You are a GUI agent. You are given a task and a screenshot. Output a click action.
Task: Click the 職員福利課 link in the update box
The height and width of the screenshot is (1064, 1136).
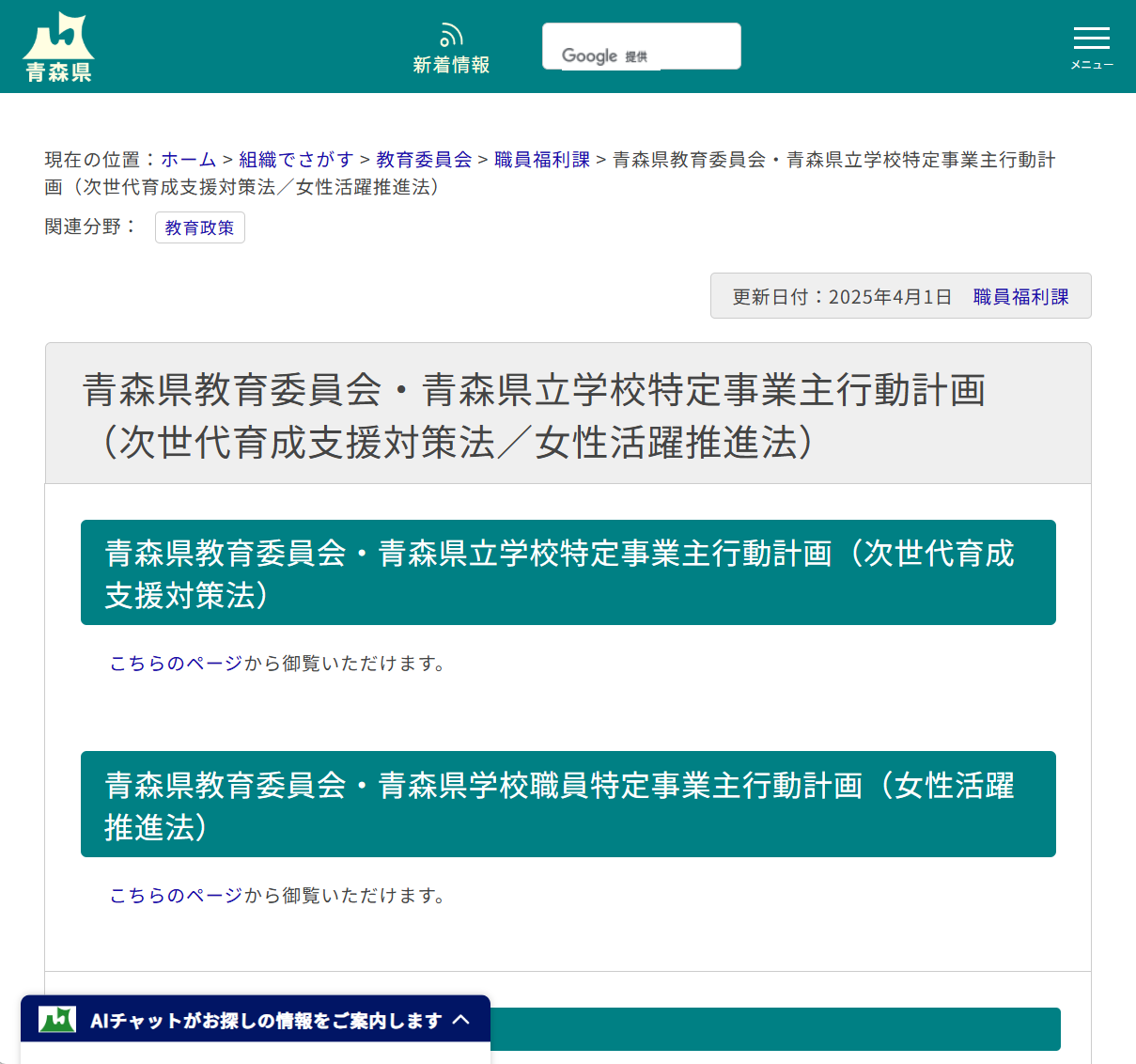tap(1020, 296)
